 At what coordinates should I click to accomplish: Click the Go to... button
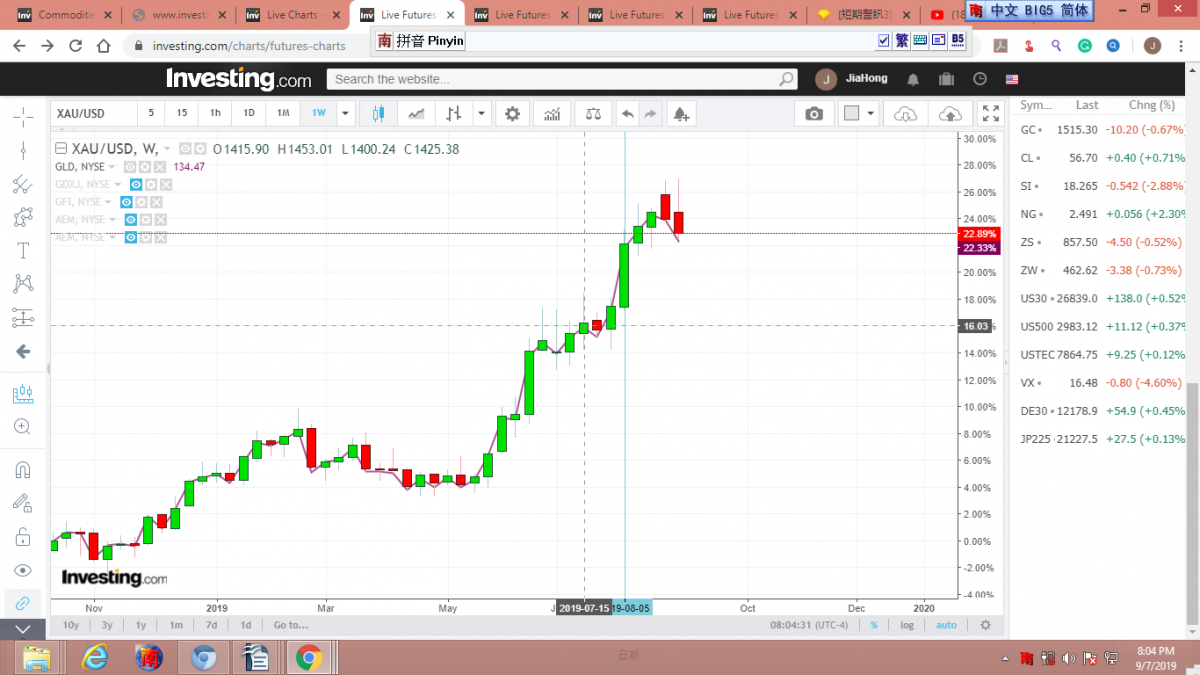coord(290,625)
